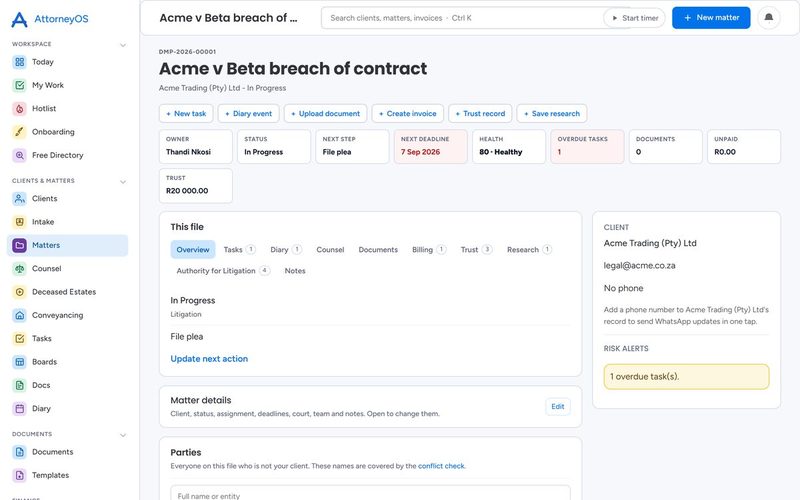Open the Trust tab

476,249
